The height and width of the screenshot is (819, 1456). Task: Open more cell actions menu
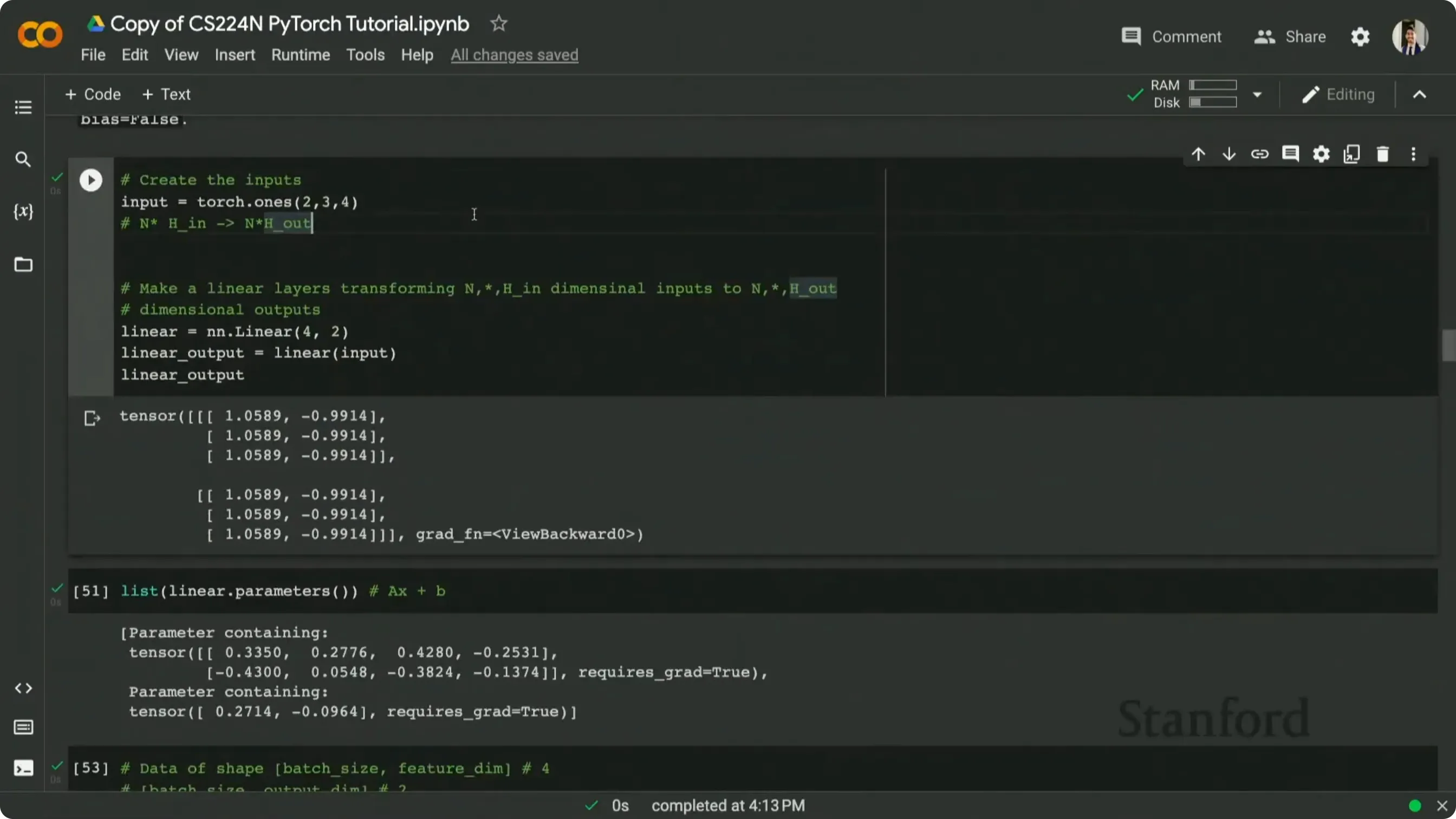tap(1413, 154)
